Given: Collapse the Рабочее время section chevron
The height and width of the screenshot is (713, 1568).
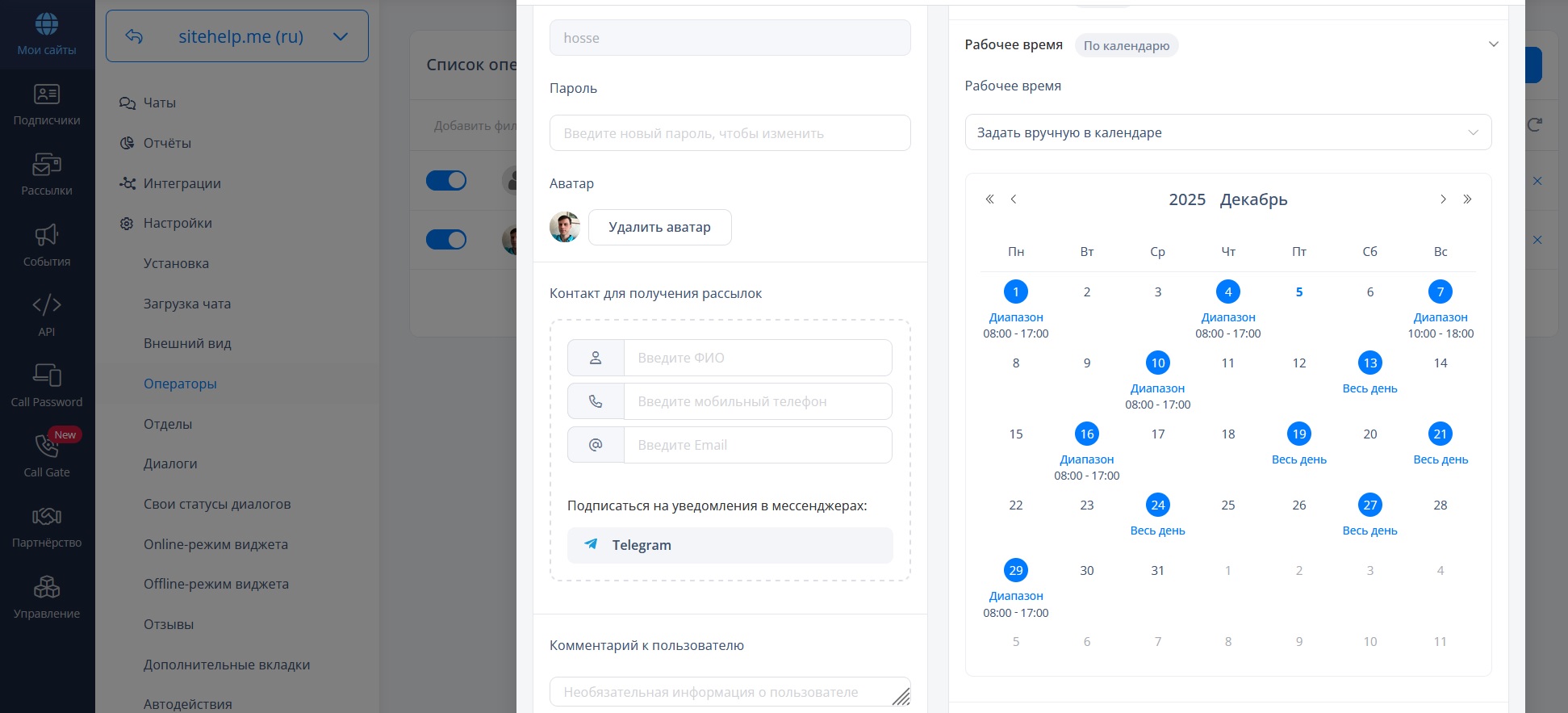Looking at the screenshot, I should point(1493,44).
